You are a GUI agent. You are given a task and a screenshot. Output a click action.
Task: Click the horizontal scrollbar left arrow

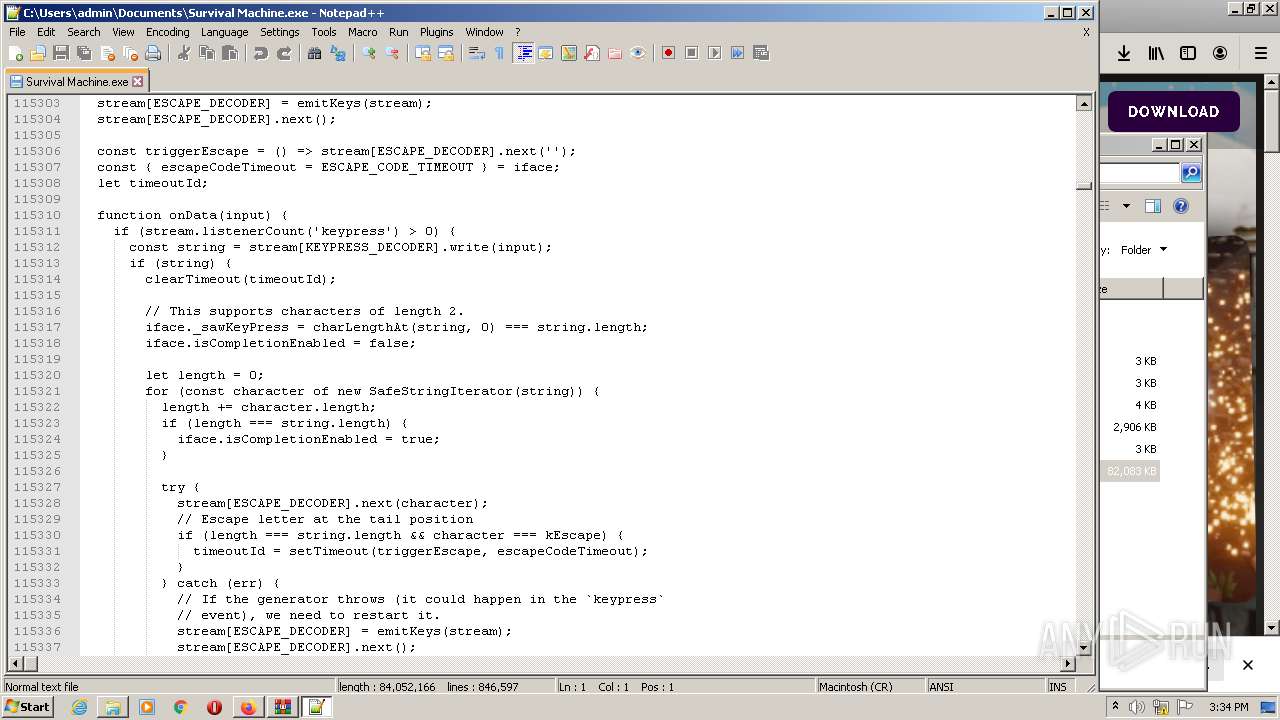pos(13,663)
